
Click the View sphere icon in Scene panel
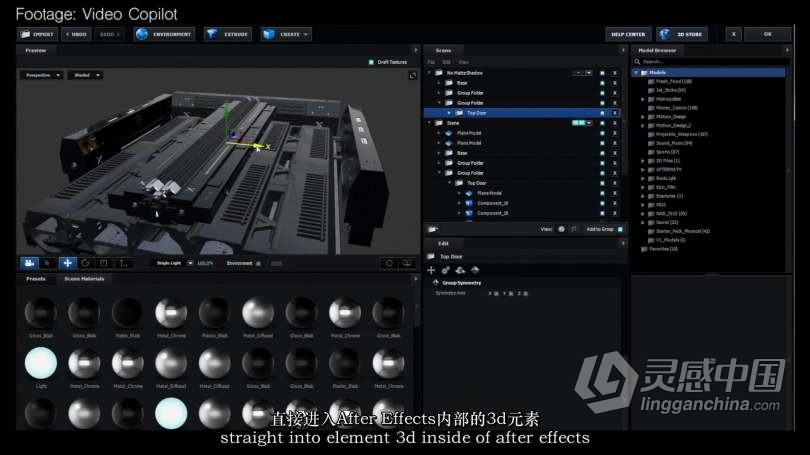[561, 229]
